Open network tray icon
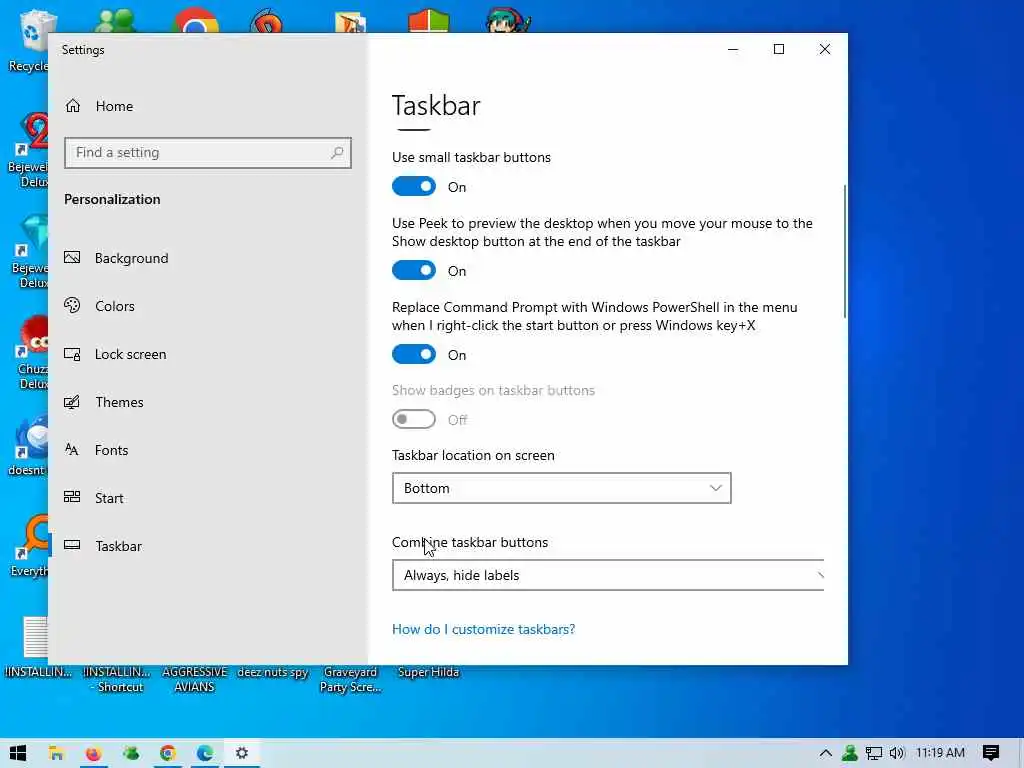The image size is (1024, 768). (x=874, y=754)
